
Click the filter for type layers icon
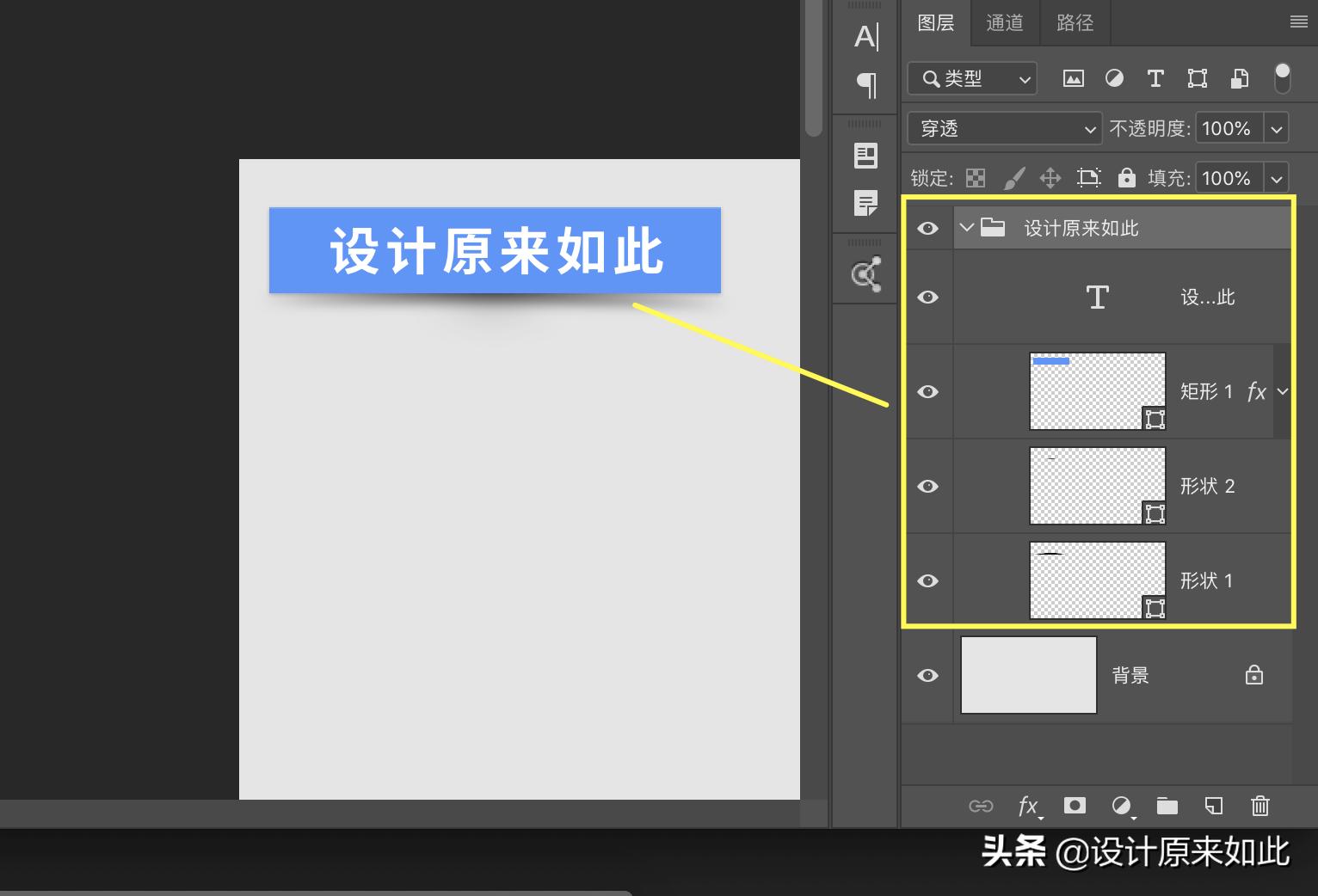1155,78
